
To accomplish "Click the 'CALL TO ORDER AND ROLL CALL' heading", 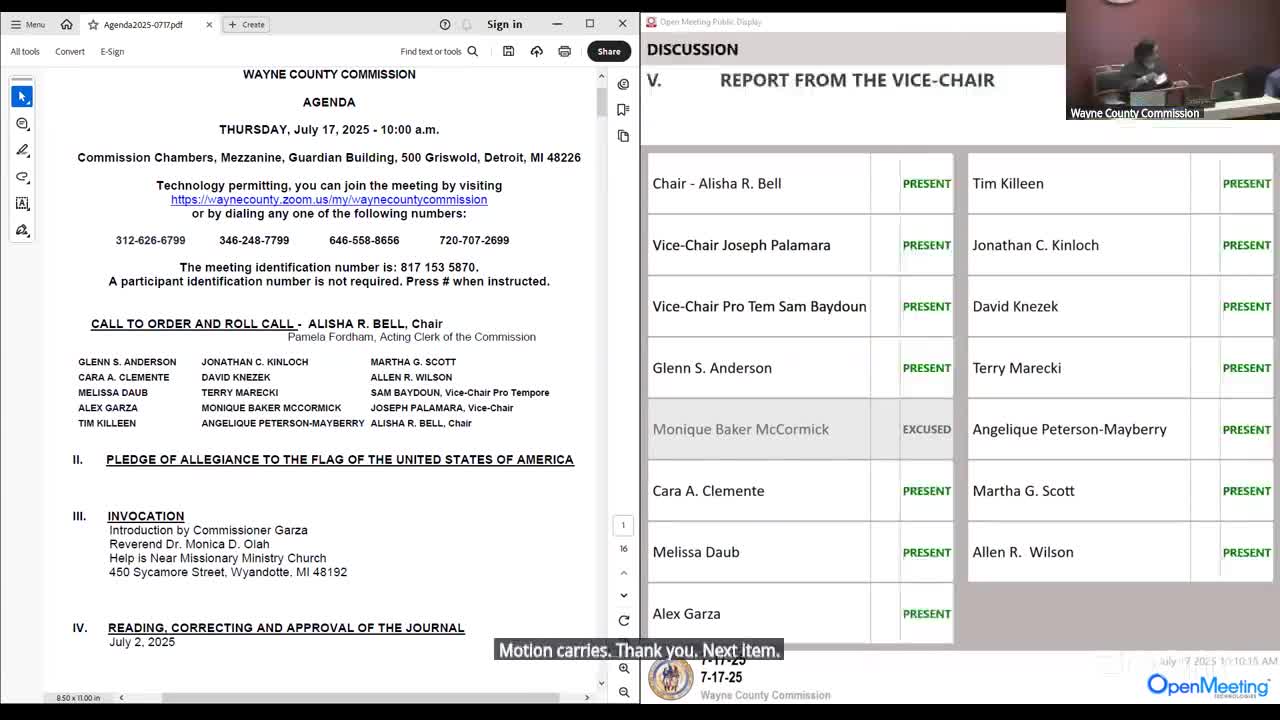I will click(x=192, y=324).
